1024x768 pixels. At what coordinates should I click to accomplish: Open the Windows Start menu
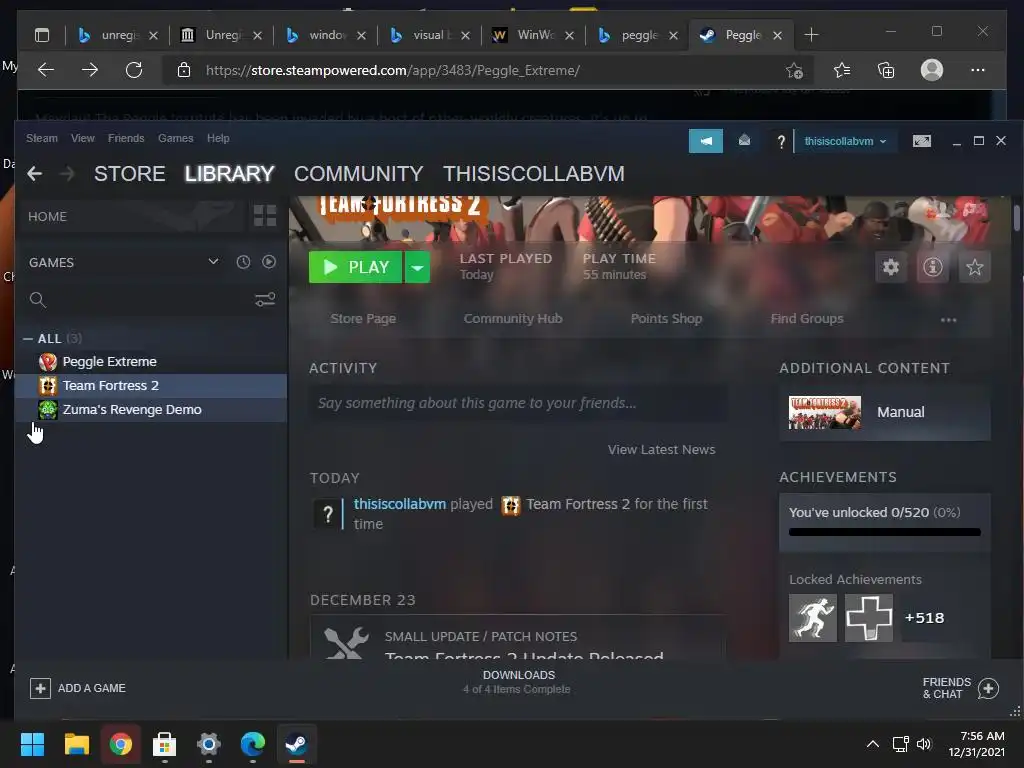(x=32, y=744)
